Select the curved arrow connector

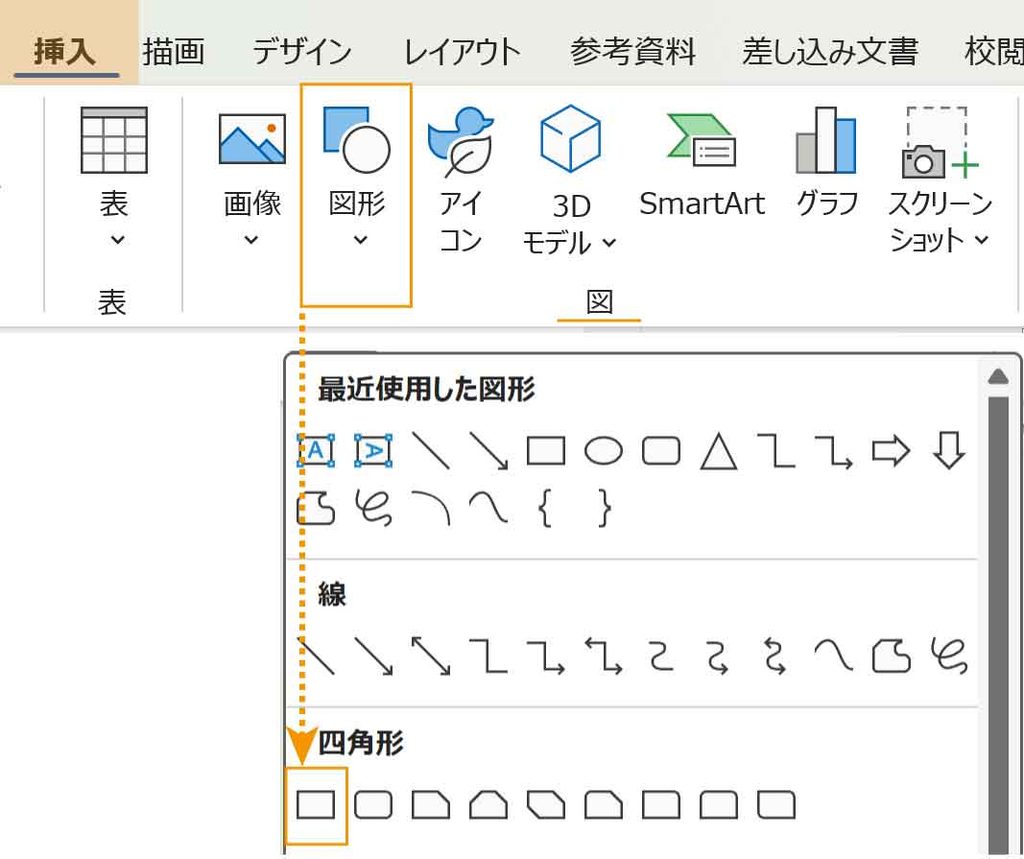tap(718, 656)
